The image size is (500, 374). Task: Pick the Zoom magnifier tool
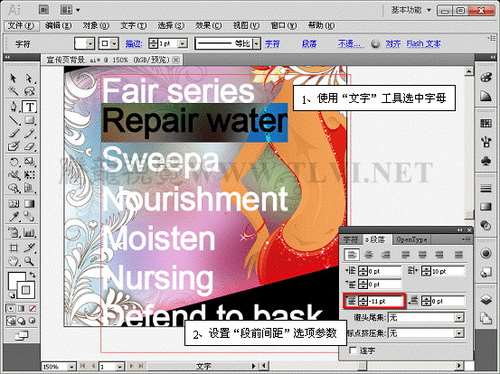[29, 261]
